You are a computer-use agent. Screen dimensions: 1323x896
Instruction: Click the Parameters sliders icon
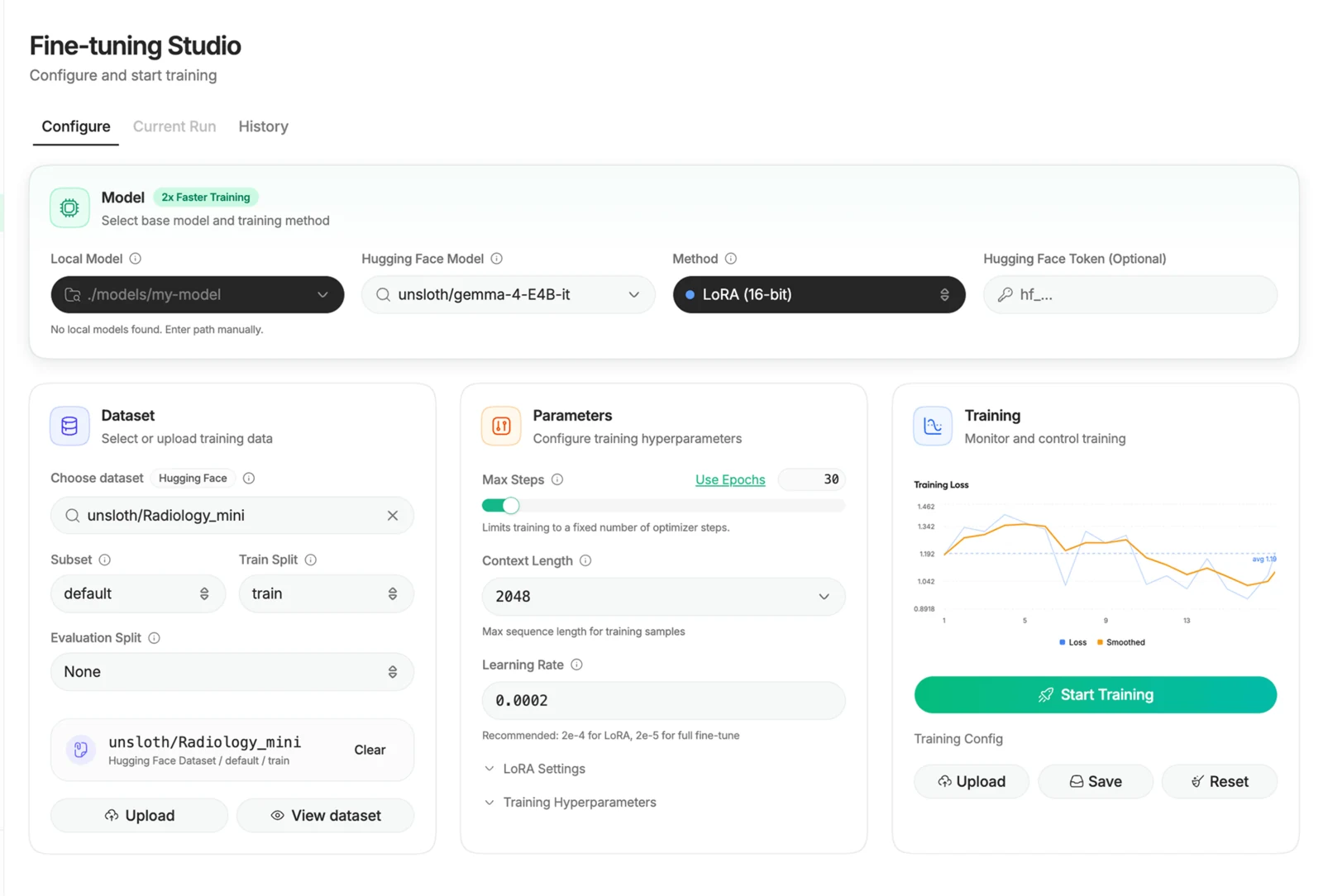(501, 426)
